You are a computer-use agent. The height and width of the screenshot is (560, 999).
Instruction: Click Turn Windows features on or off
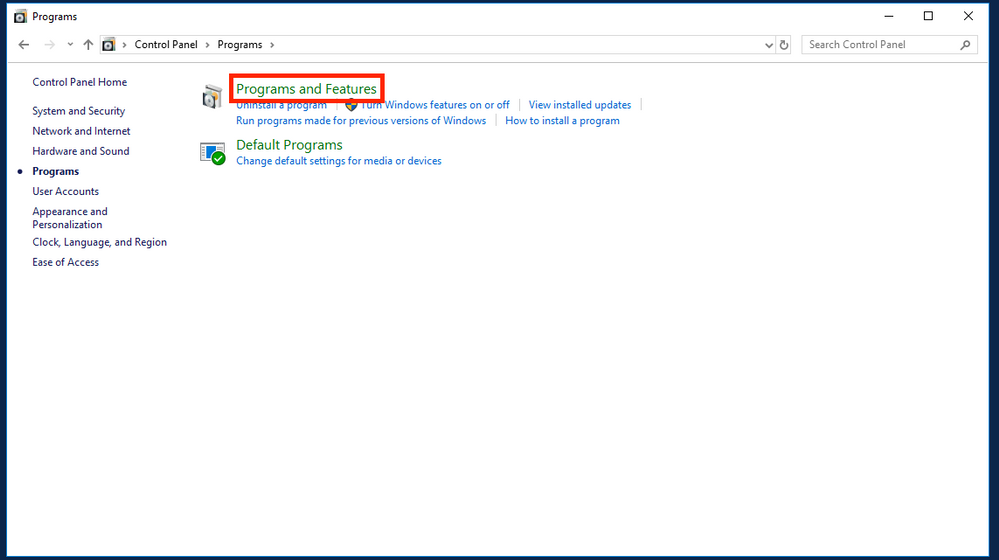(x=435, y=105)
